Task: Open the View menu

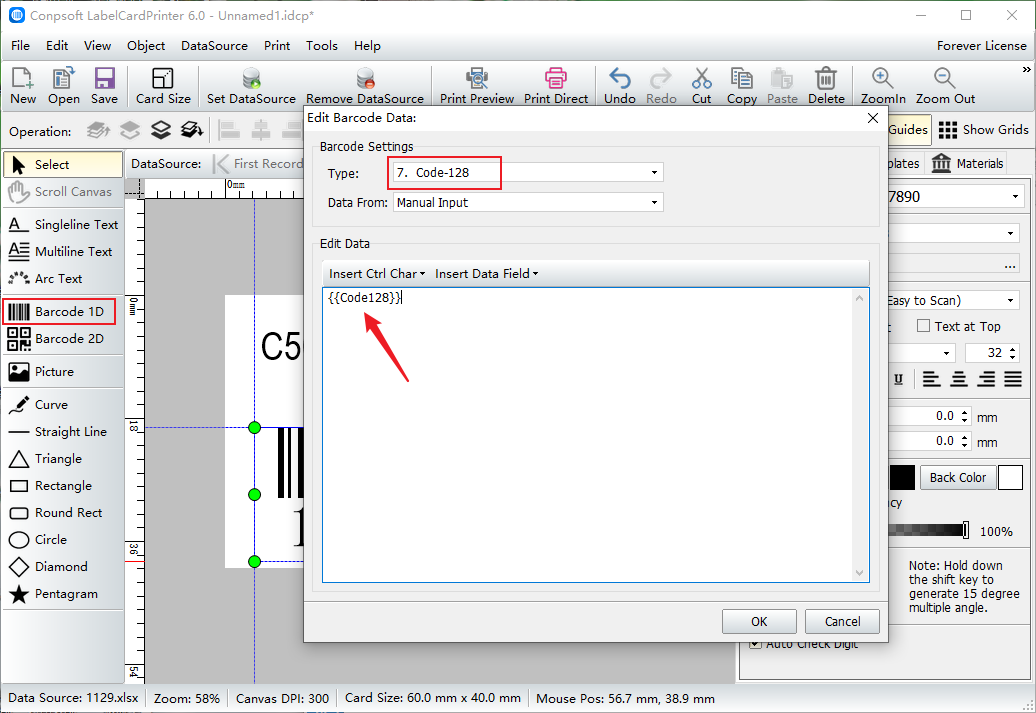Action: point(97,46)
